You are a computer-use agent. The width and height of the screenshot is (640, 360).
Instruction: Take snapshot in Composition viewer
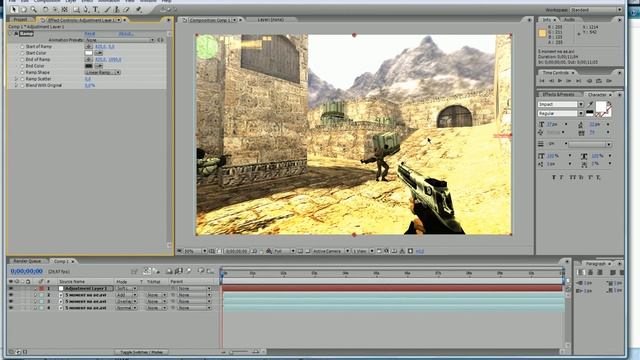pos(254,251)
